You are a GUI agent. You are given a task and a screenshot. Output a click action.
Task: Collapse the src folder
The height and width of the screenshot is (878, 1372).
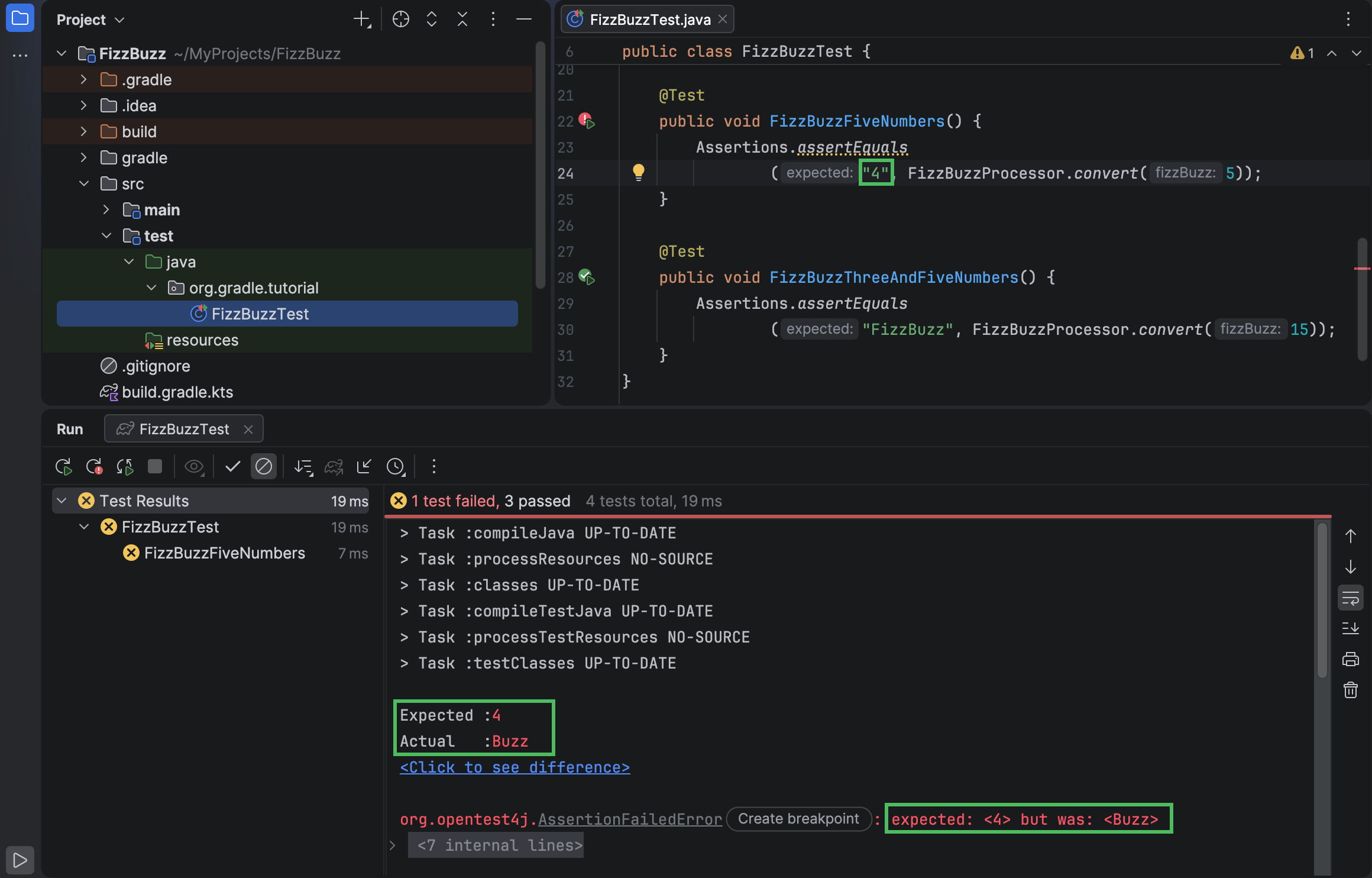pyautogui.click(x=84, y=183)
